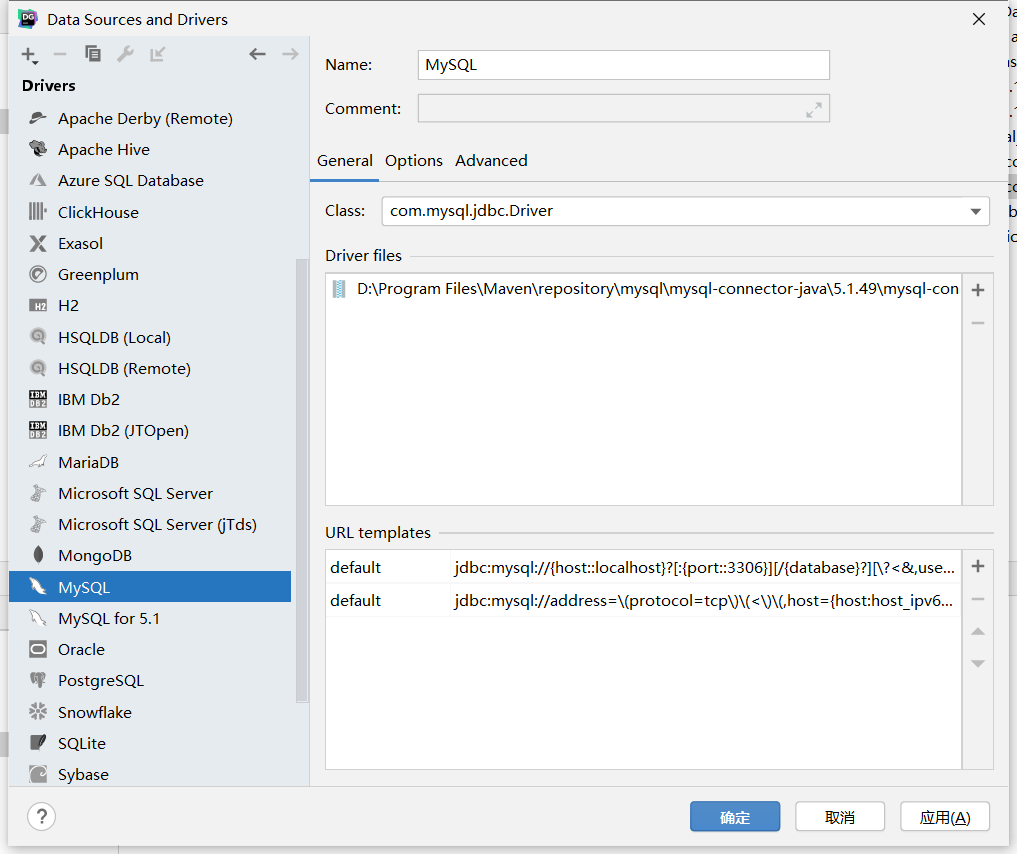This screenshot has height=854, width=1017.
Task: Select the MongoDB driver entry
Action: [x=95, y=556]
